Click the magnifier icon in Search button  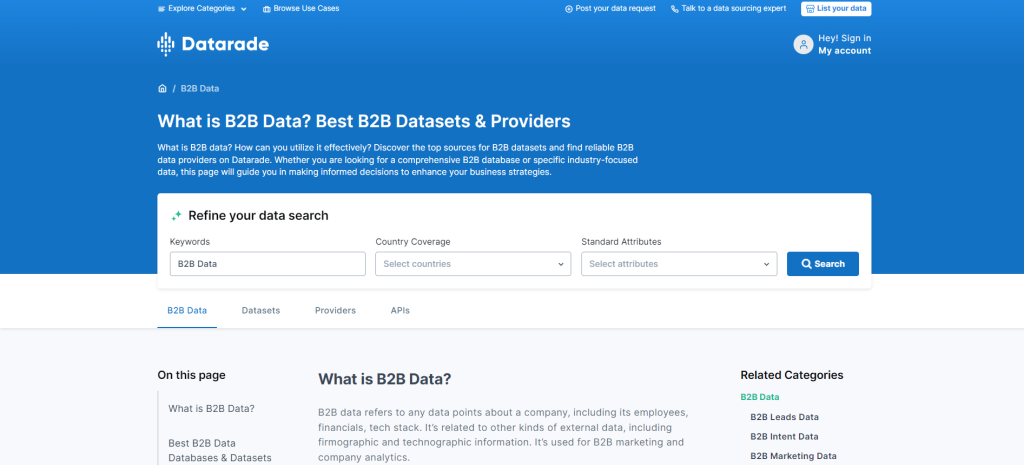(807, 264)
